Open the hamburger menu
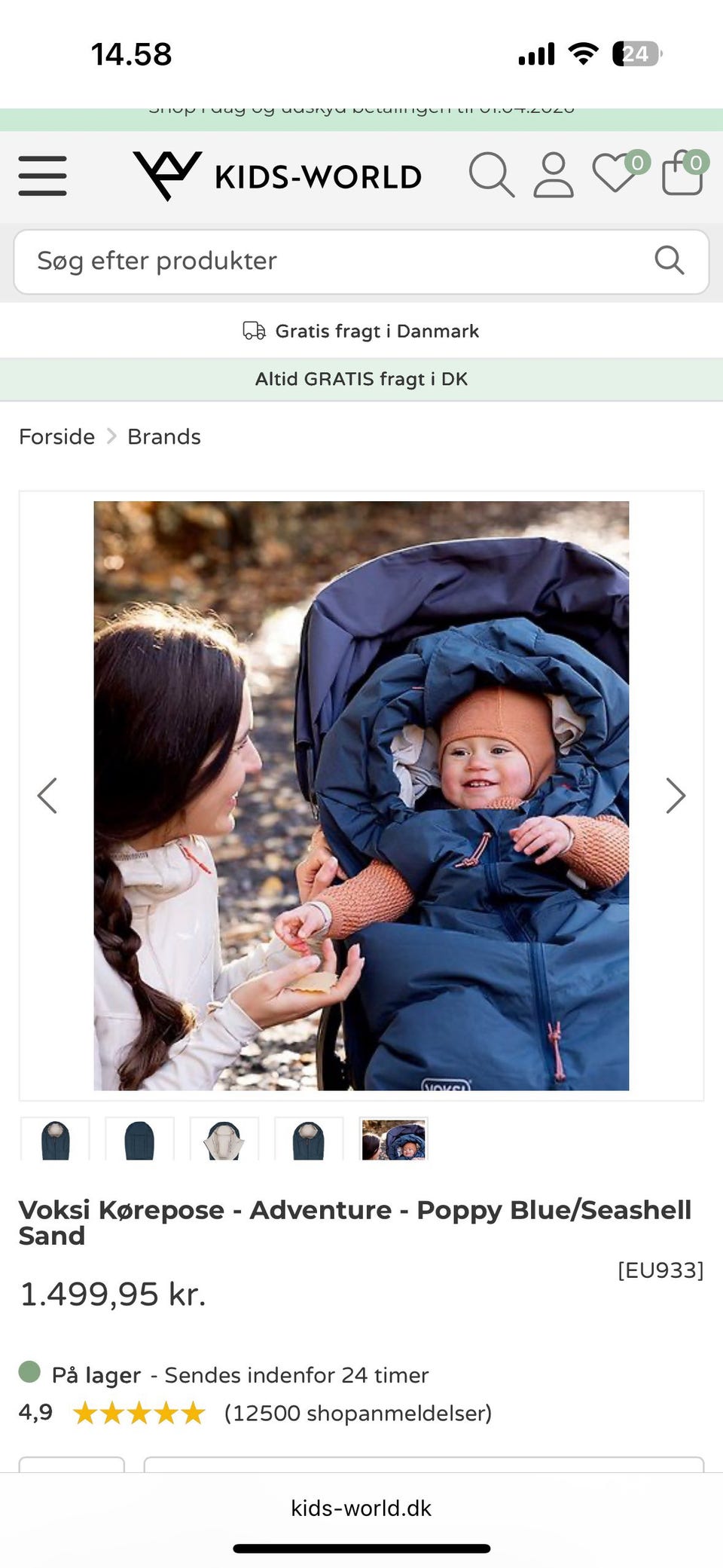The image size is (723, 1568). [x=42, y=176]
